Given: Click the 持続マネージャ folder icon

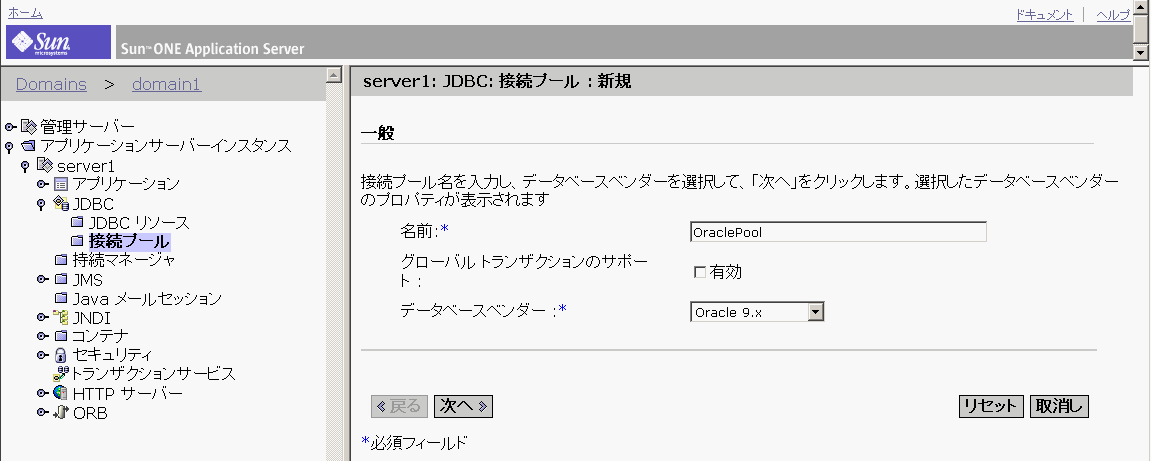Looking at the screenshot, I should [x=61, y=260].
